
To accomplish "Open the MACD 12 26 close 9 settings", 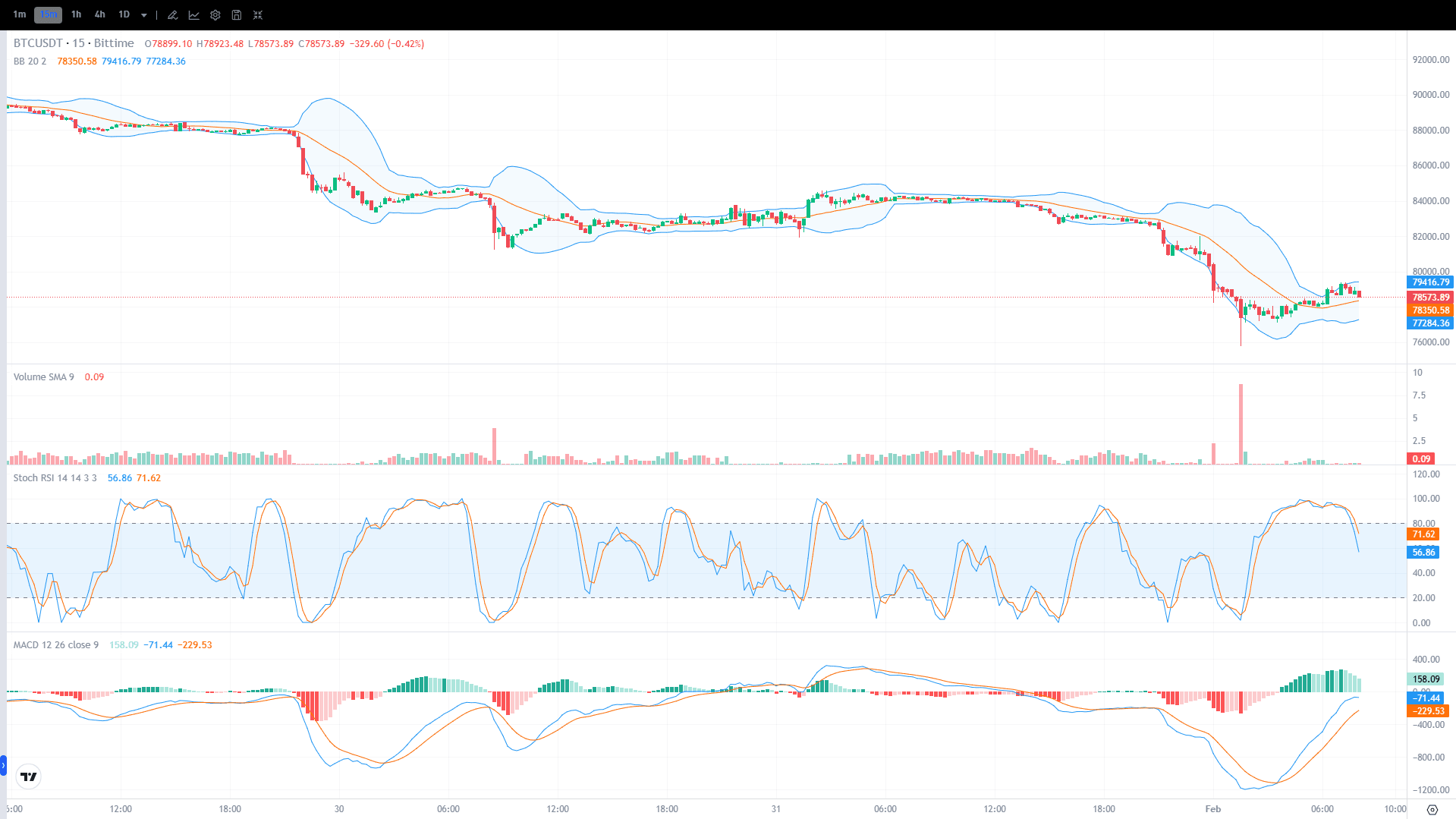I will coord(55,644).
